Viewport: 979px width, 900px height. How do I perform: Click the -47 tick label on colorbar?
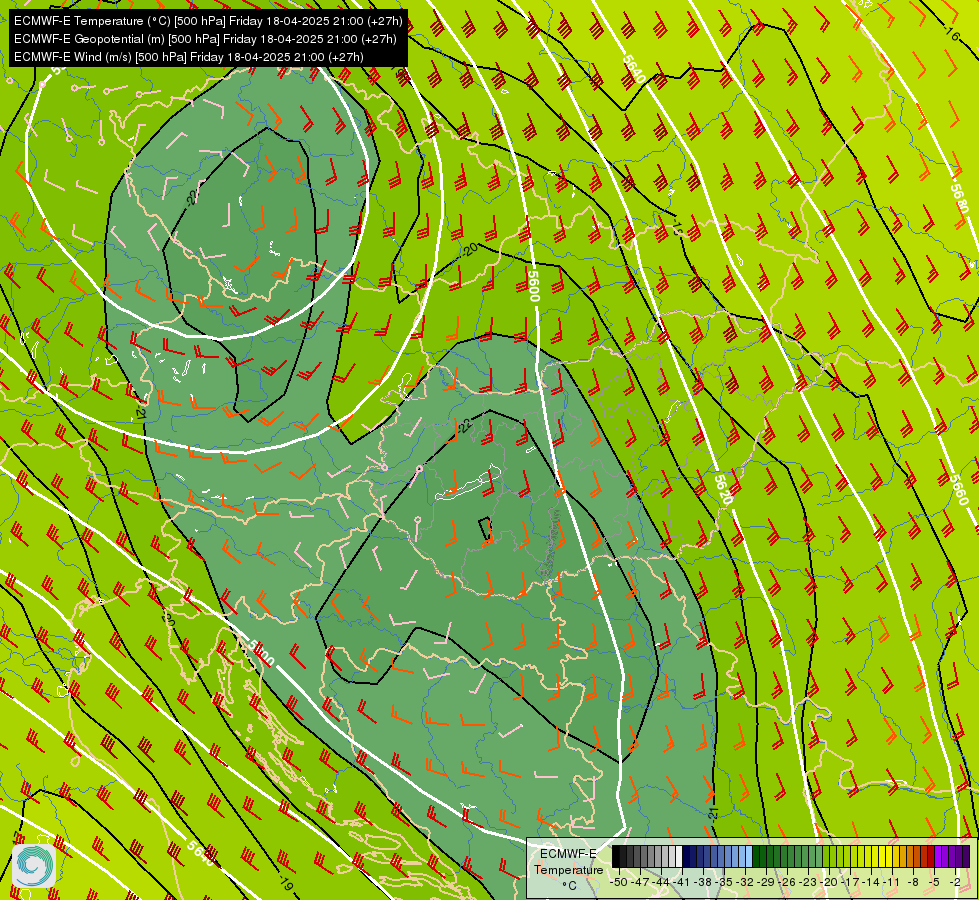[x=640, y=882]
